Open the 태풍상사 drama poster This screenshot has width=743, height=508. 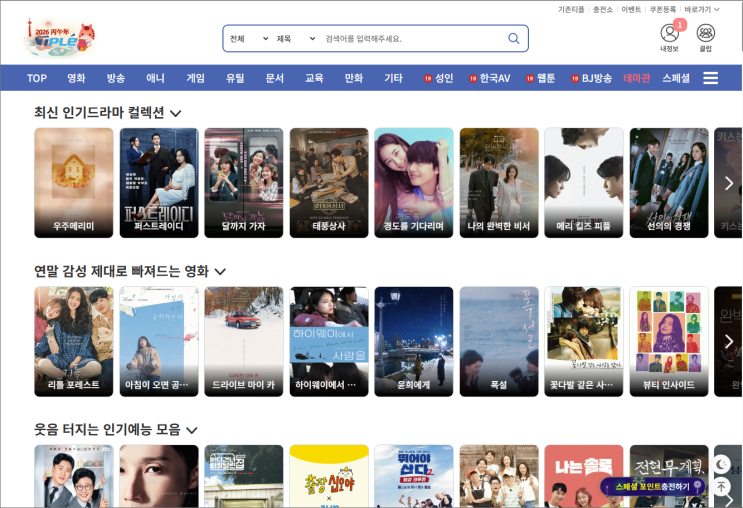pyautogui.click(x=329, y=183)
